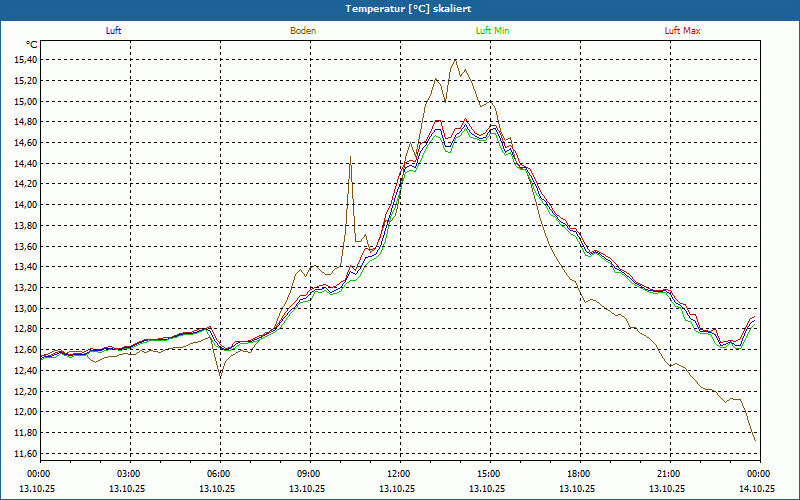Select the 14,00 y-axis value label

(25, 205)
